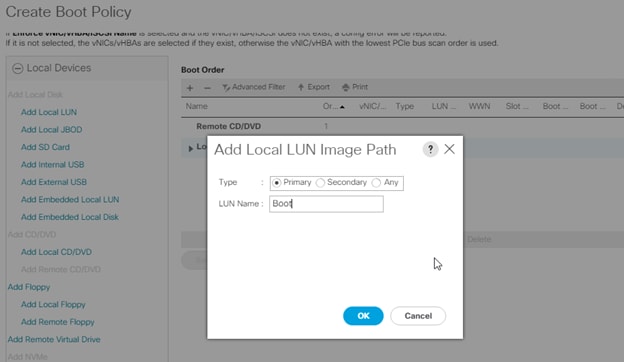Open Advanced Filter in Boot Order
This screenshot has height=362, width=624.
[x=254, y=87]
